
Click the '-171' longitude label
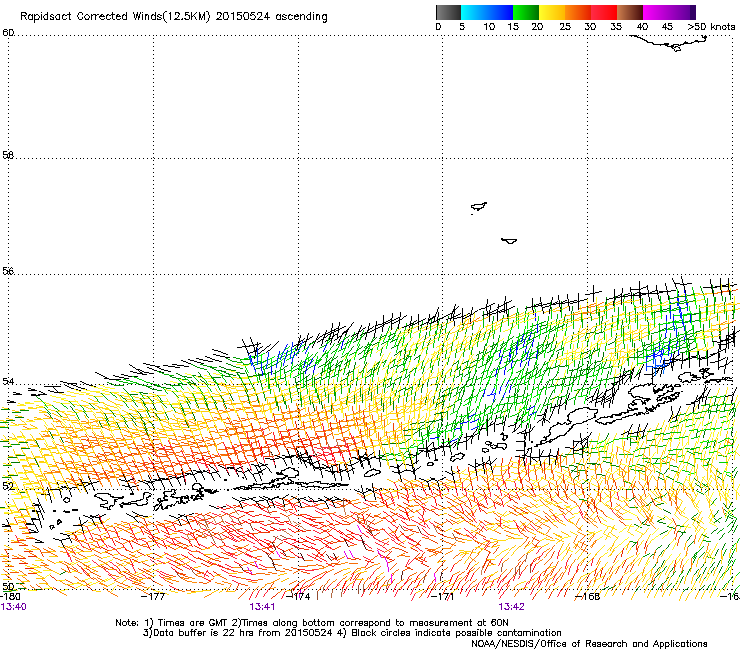pyautogui.click(x=443, y=597)
